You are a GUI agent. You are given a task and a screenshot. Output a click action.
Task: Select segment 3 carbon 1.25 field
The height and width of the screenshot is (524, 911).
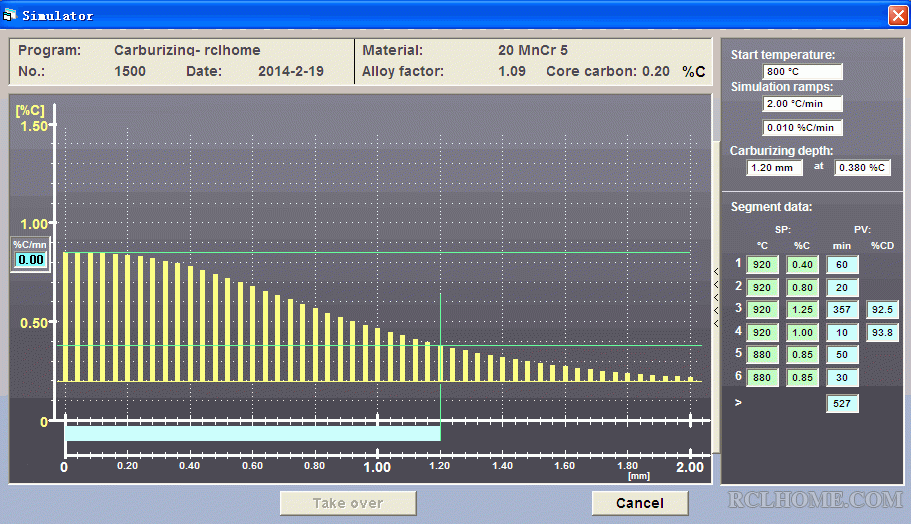(x=802, y=310)
